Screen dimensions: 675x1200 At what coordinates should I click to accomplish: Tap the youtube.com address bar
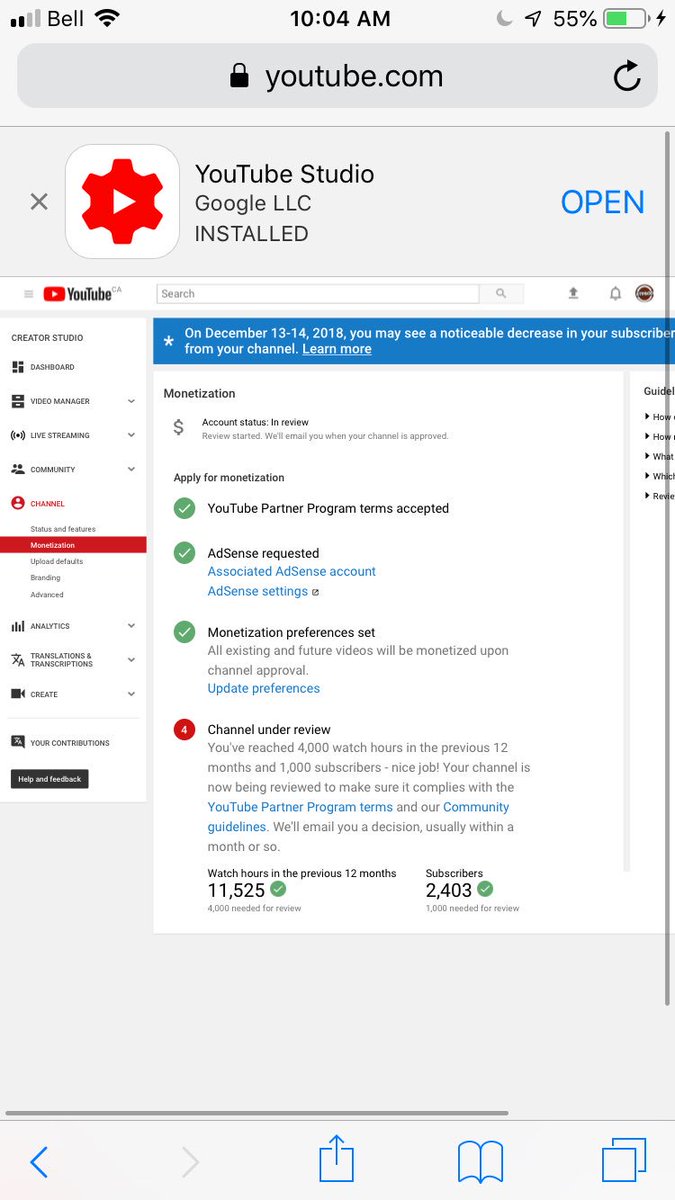[x=337, y=76]
